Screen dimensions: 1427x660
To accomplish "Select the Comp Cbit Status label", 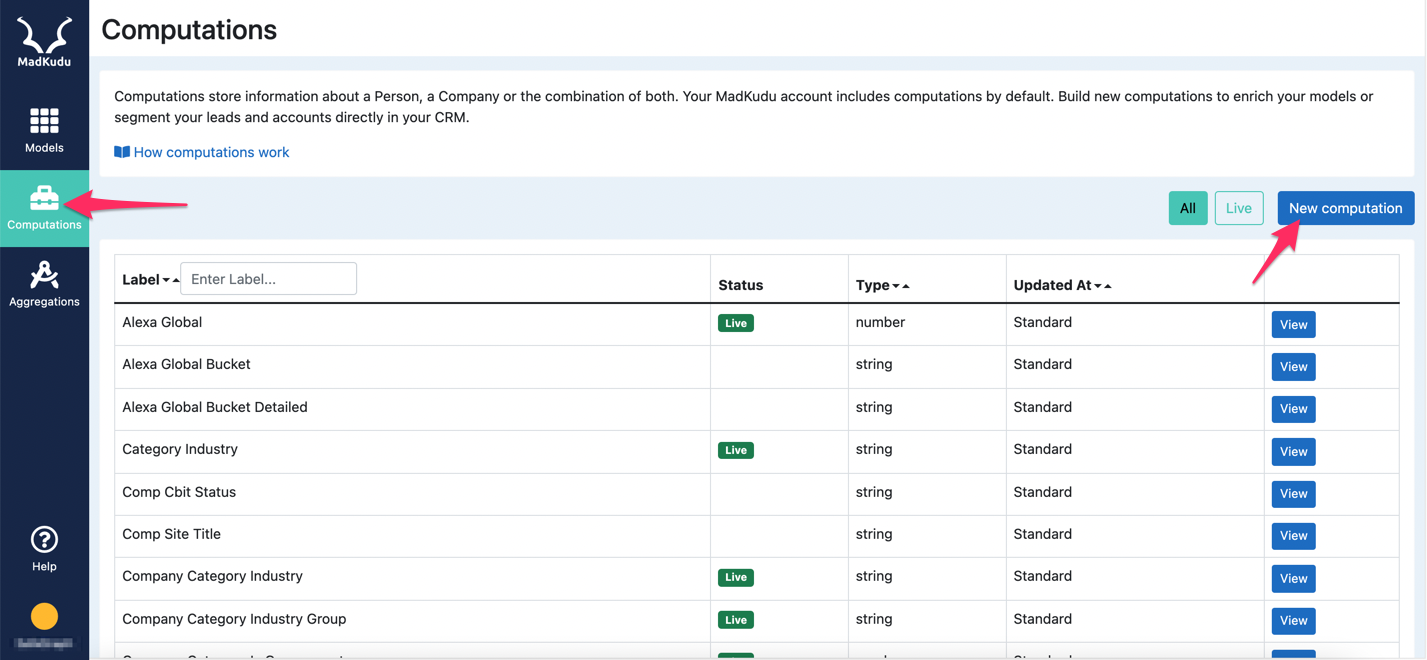I will point(179,492).
